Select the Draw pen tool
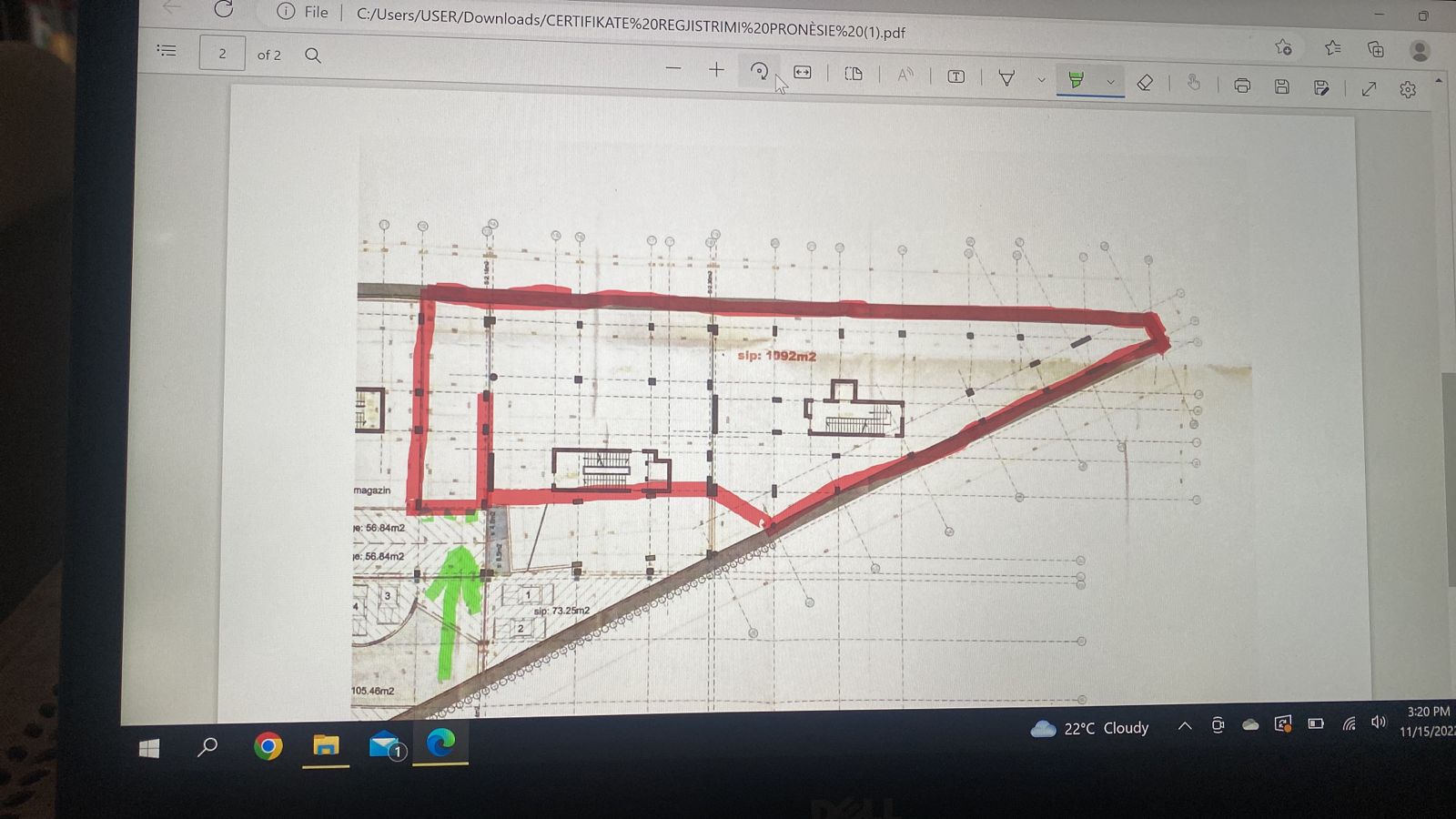The width and height of the screenshot is (1456, 819). coord(1006,78)
